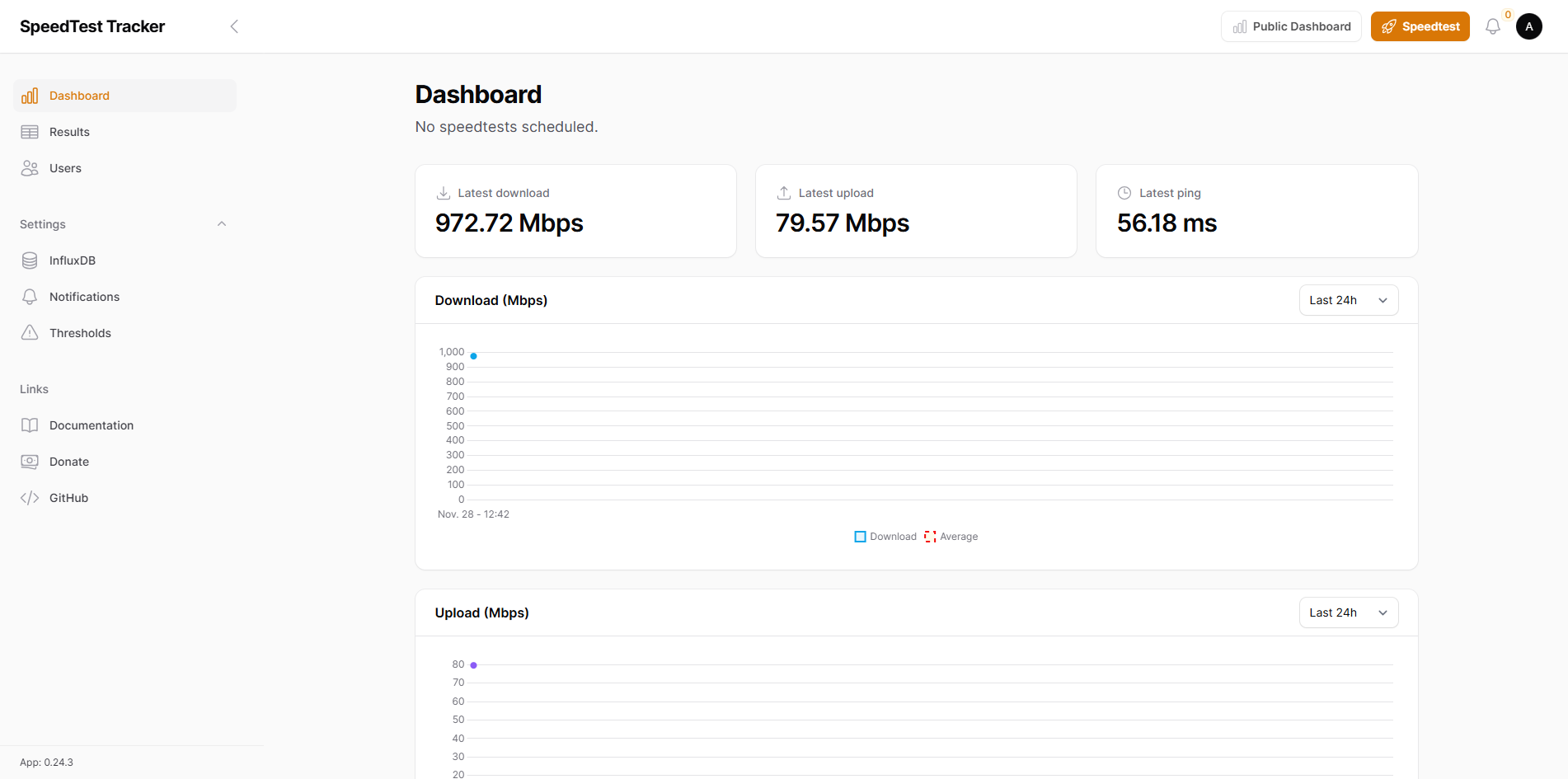Image resolution: width=1568 pixels, height=779 pixels.
Task: Open Notifications settings via bell icon
Action: click(30, 296)
